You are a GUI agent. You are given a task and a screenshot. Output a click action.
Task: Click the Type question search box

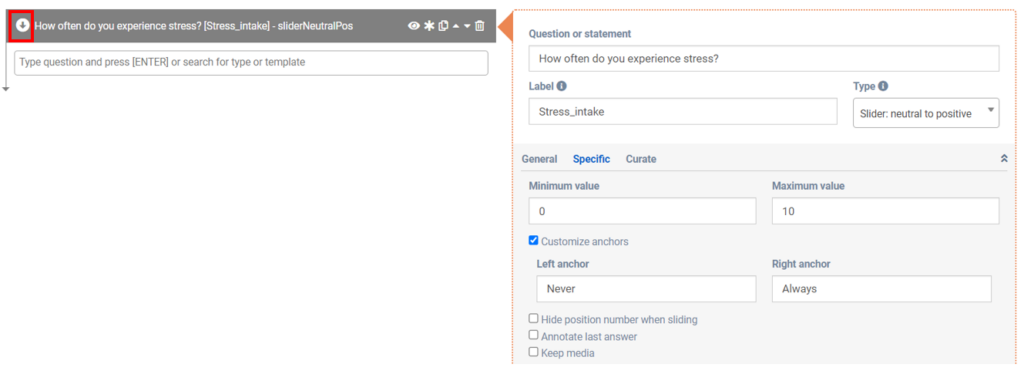(251, 63)
